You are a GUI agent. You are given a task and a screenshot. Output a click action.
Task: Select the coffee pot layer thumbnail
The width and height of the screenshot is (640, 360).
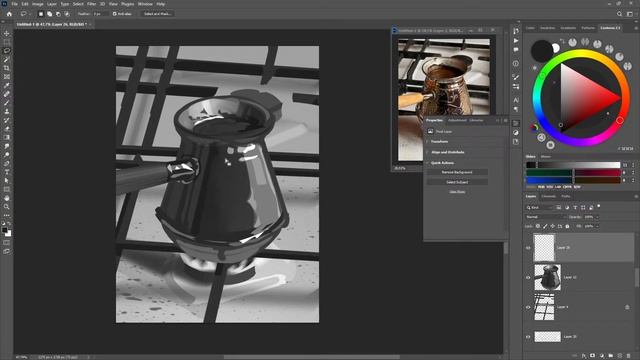pos(547,278)
